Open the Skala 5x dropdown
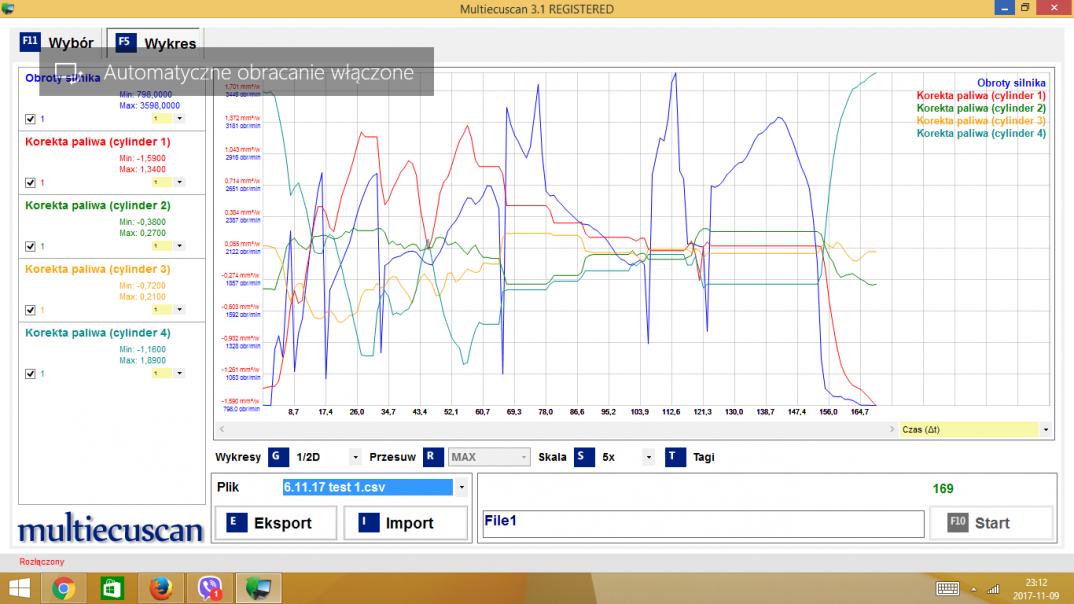Screen dimensions: 1074x604 [648, 457]
